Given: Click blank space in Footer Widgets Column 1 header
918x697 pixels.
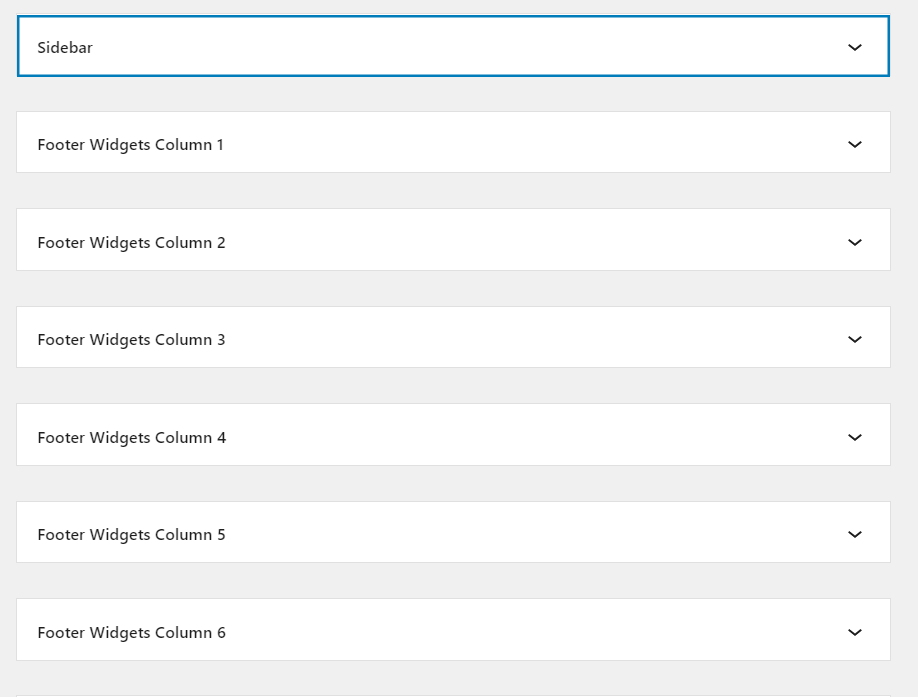Looking at the screenshot, I should click(453, 142).
